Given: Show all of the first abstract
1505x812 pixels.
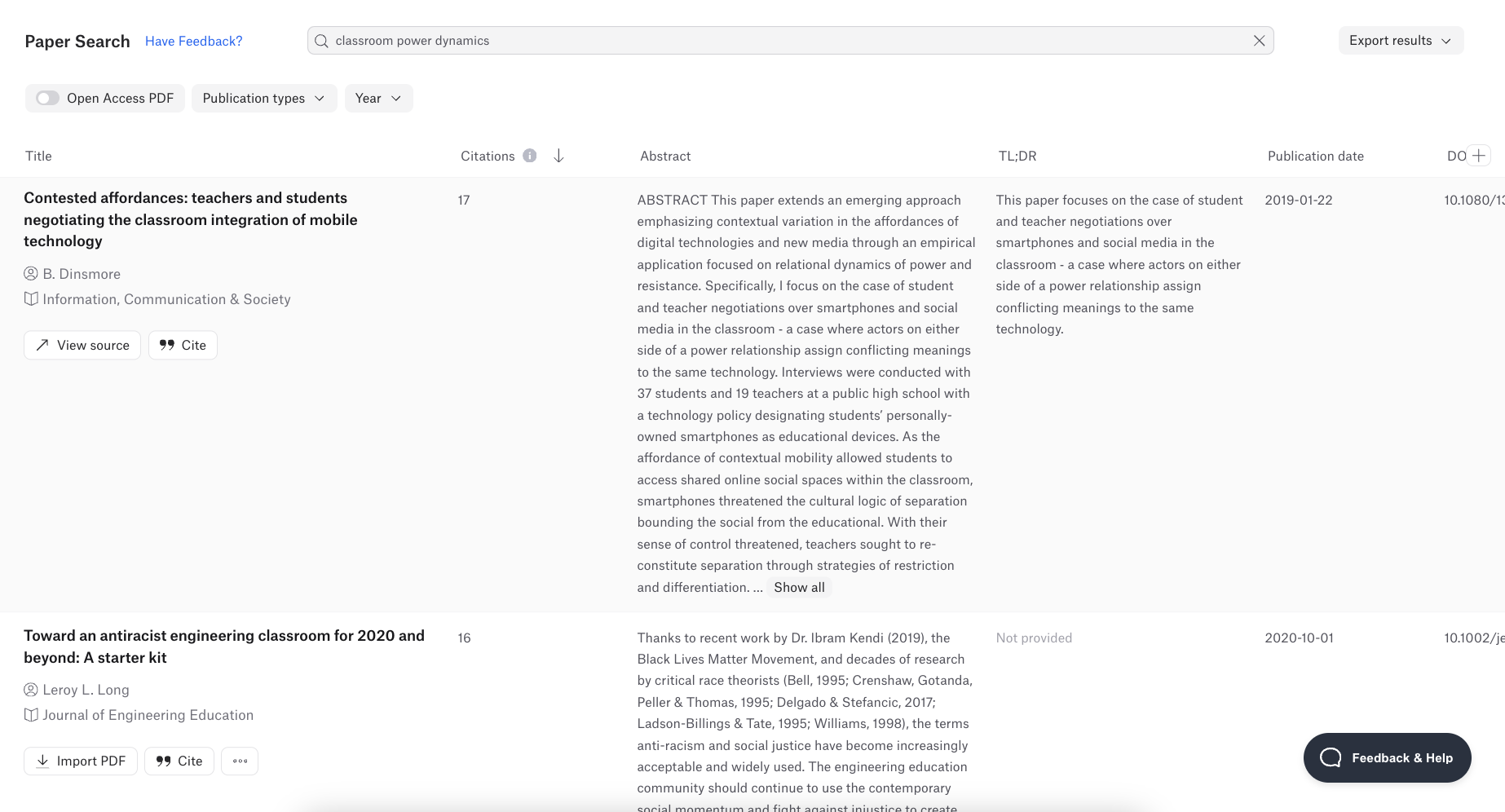Looking at the screenshot, I should (x=799, y=587).
